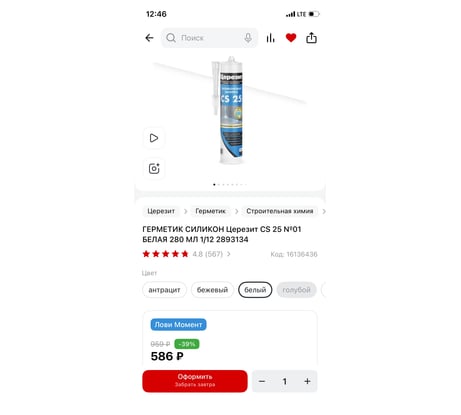Increase quantity with the plus button
Image resolution: width=461 pixels, height=415 pixels.
pos(307,381)
